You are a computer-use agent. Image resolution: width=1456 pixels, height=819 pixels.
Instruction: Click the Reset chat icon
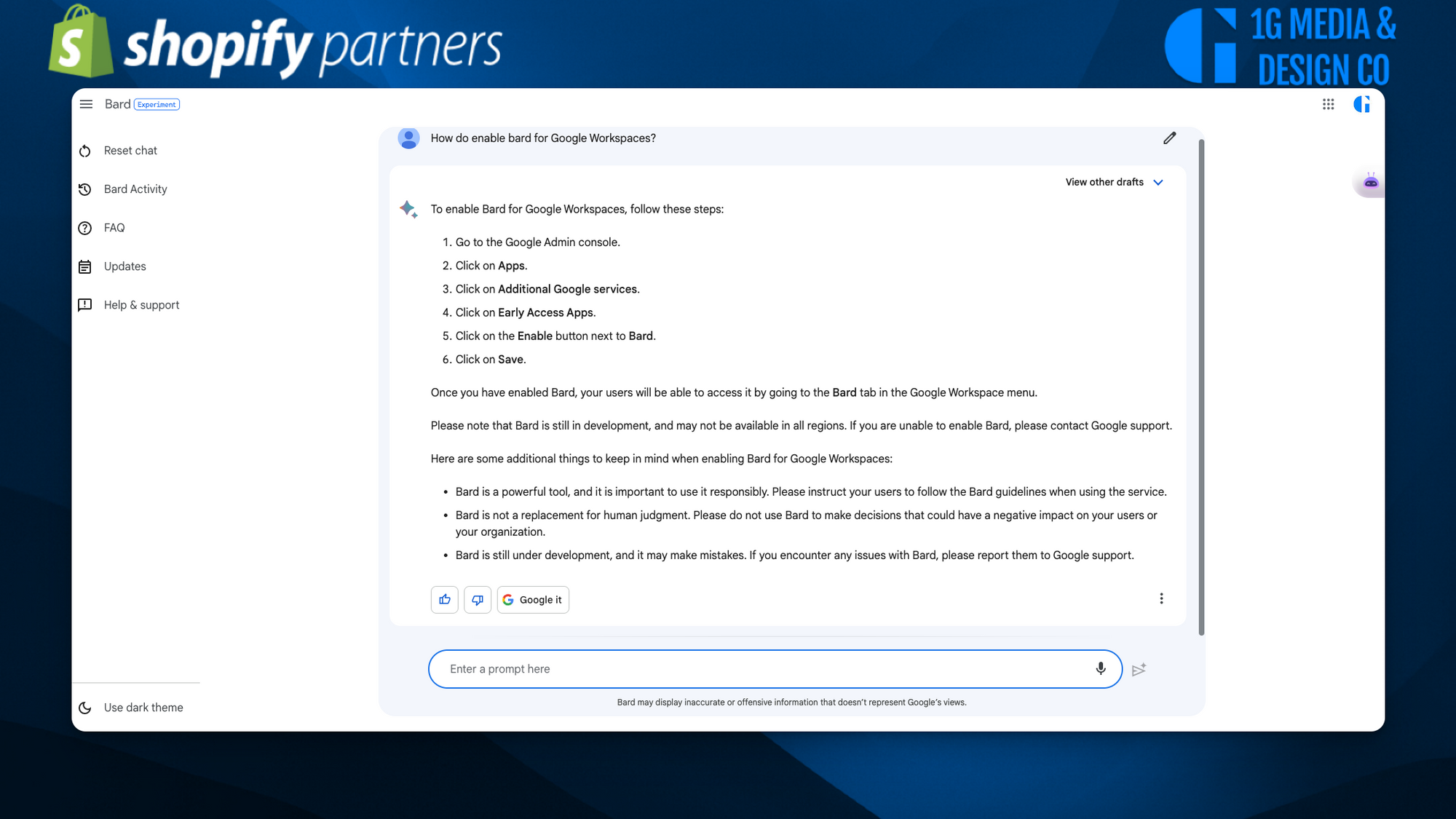pos(85,150)
